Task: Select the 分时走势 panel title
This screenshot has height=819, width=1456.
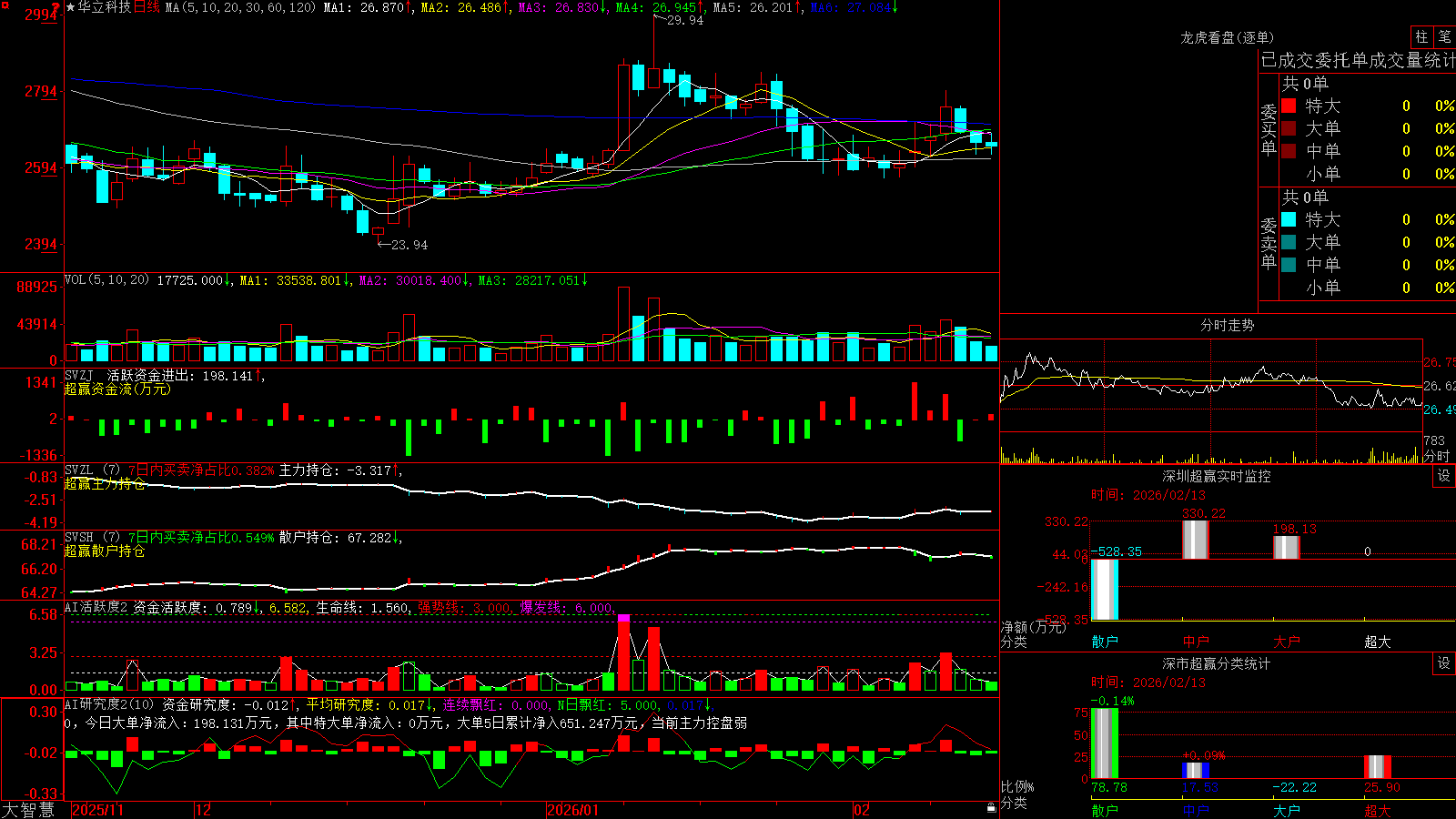Action: [x=1227, y=325]
